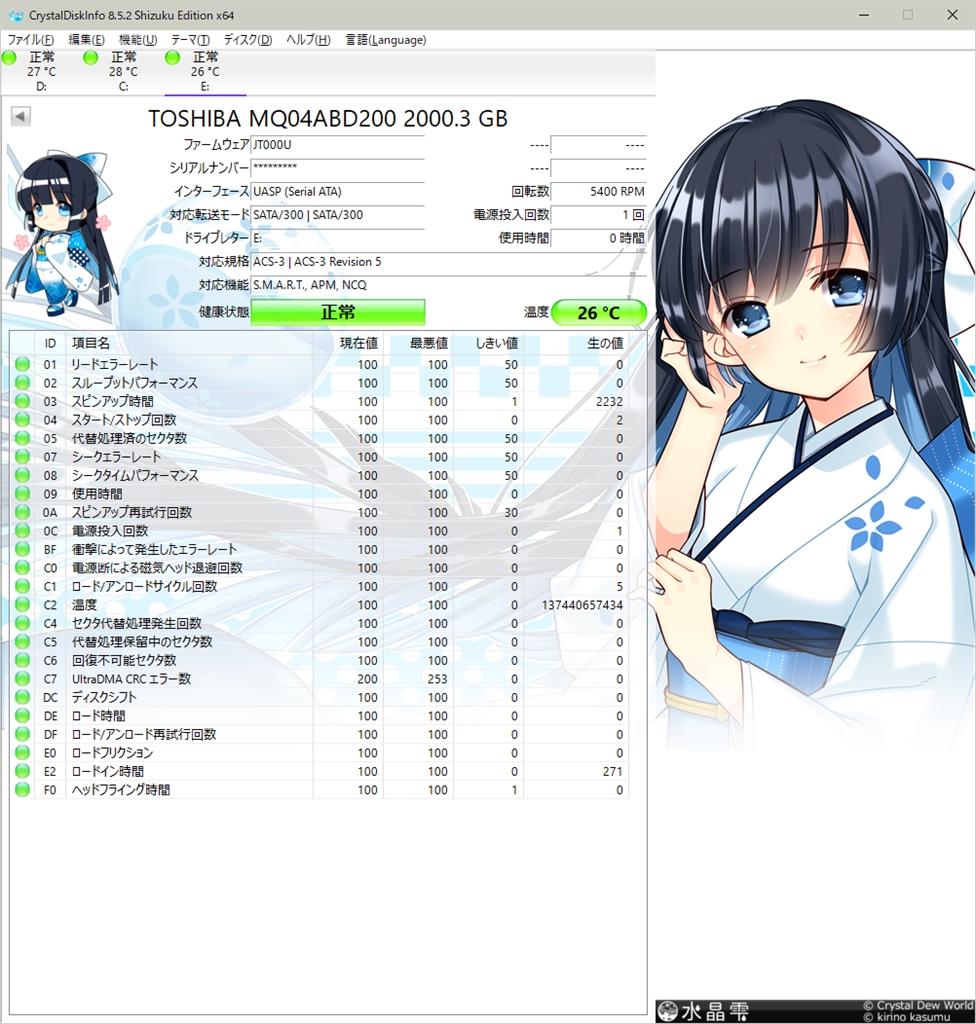Click status icon for ロード/アンロードサイクル回数 row

(22, 586)
